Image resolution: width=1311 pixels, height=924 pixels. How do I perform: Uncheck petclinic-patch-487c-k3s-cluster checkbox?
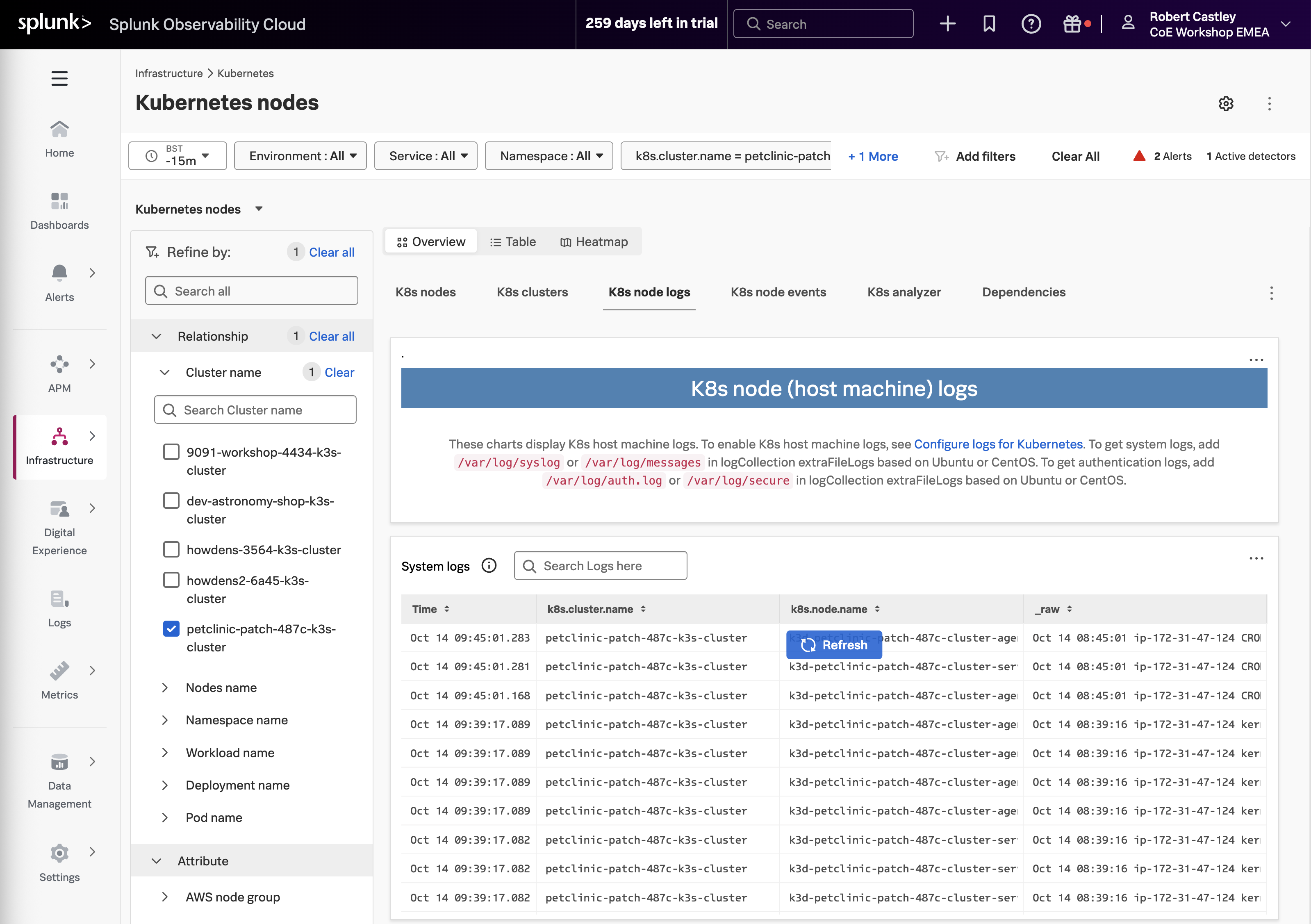[x=171, y=629]
